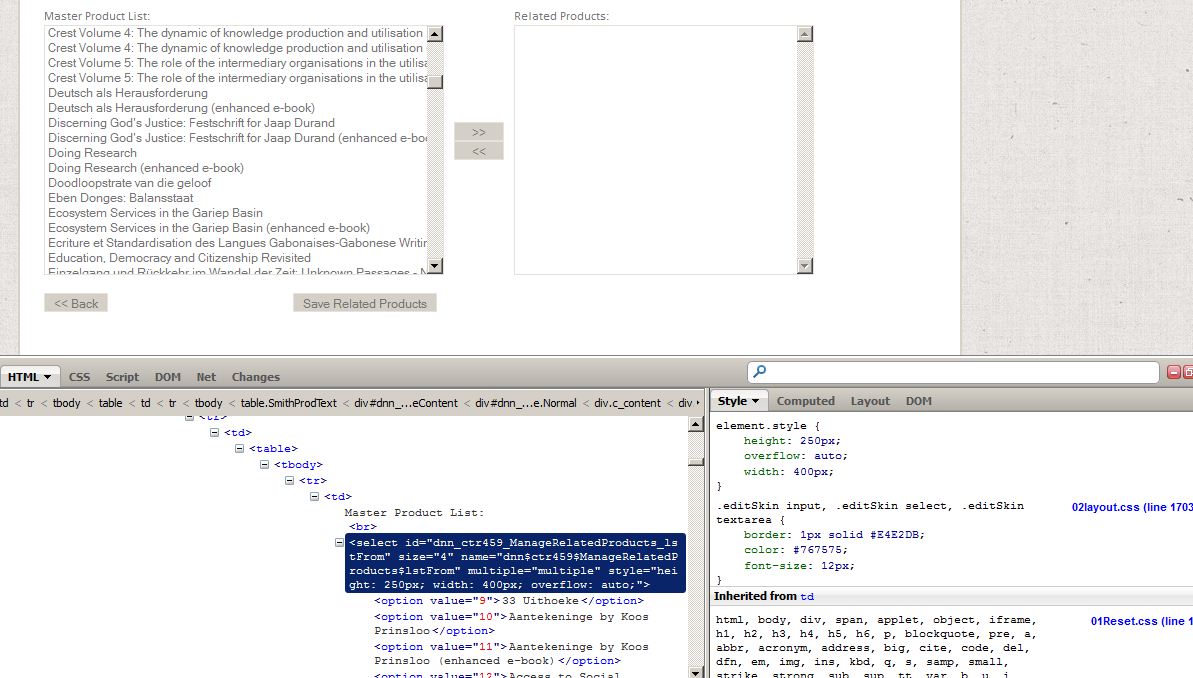Click div.c_content in breadcrumb path

coord(627,403)
